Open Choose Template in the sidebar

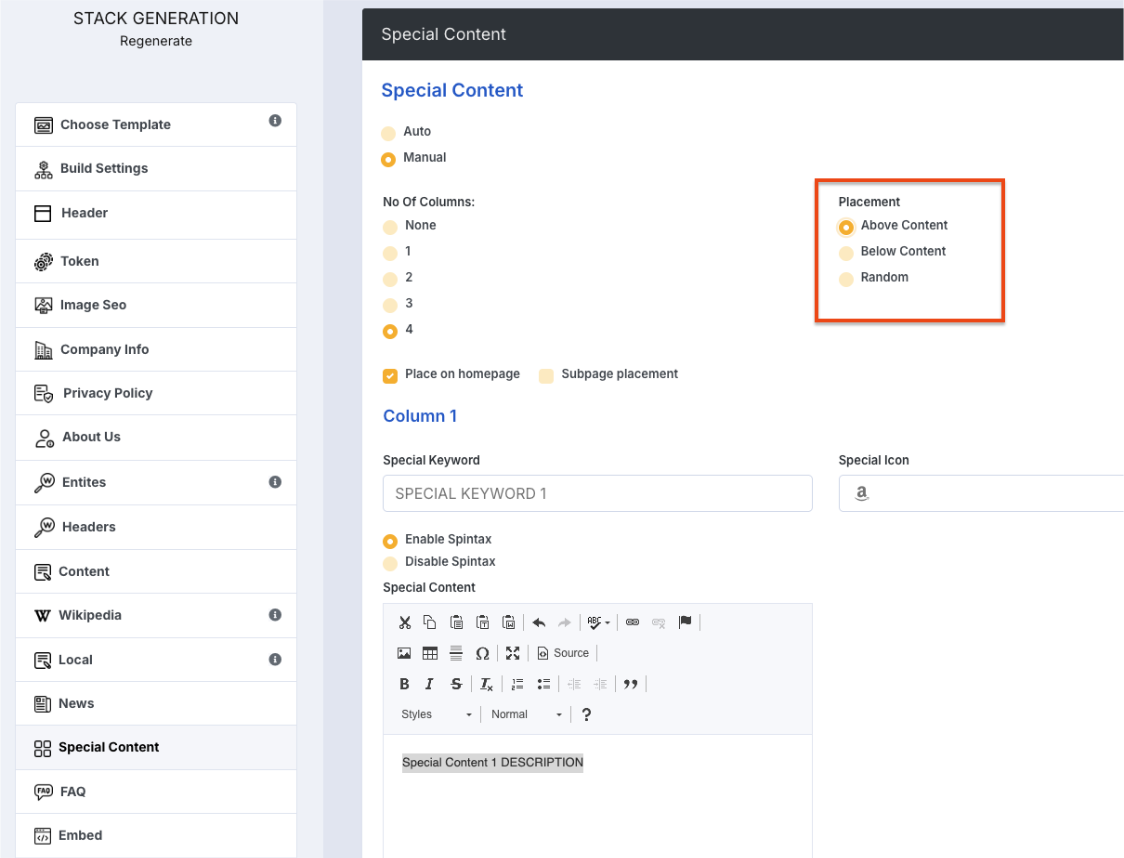tap(156, 125)
